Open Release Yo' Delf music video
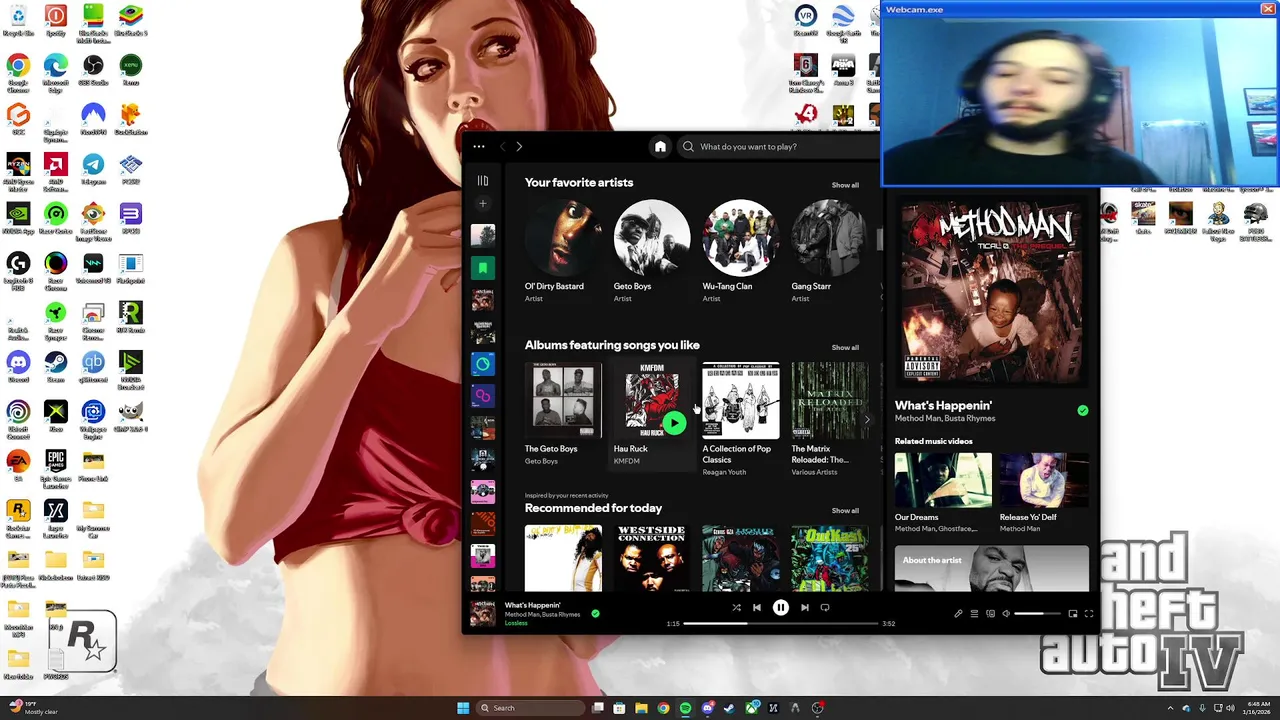 [x=1044, y=493]
